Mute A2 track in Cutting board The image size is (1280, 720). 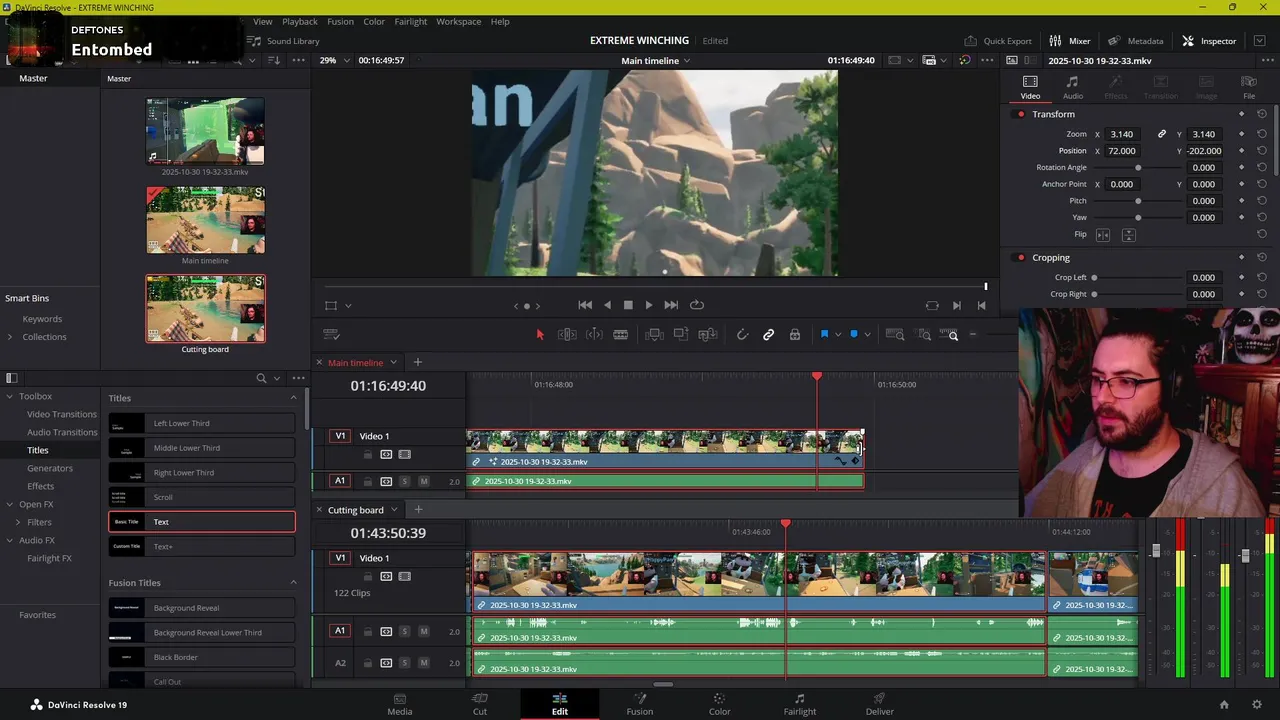(424, 663)
